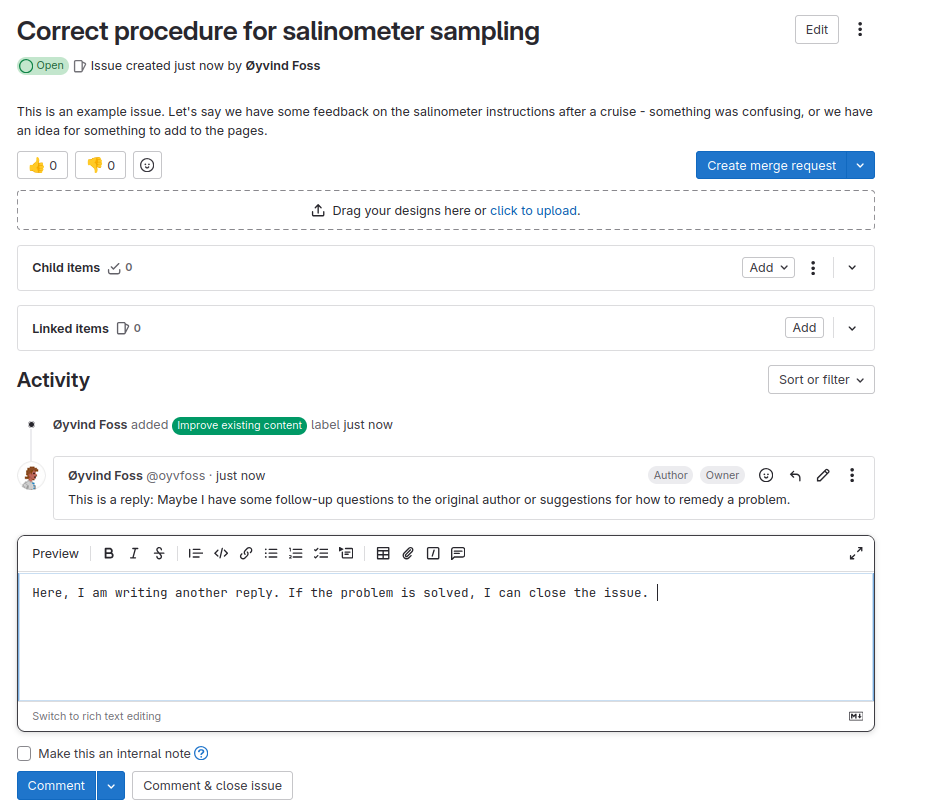Add thumbs down reaction to issue
The height and width of the screenshot is (806, 932).
(x=100, y=165)
